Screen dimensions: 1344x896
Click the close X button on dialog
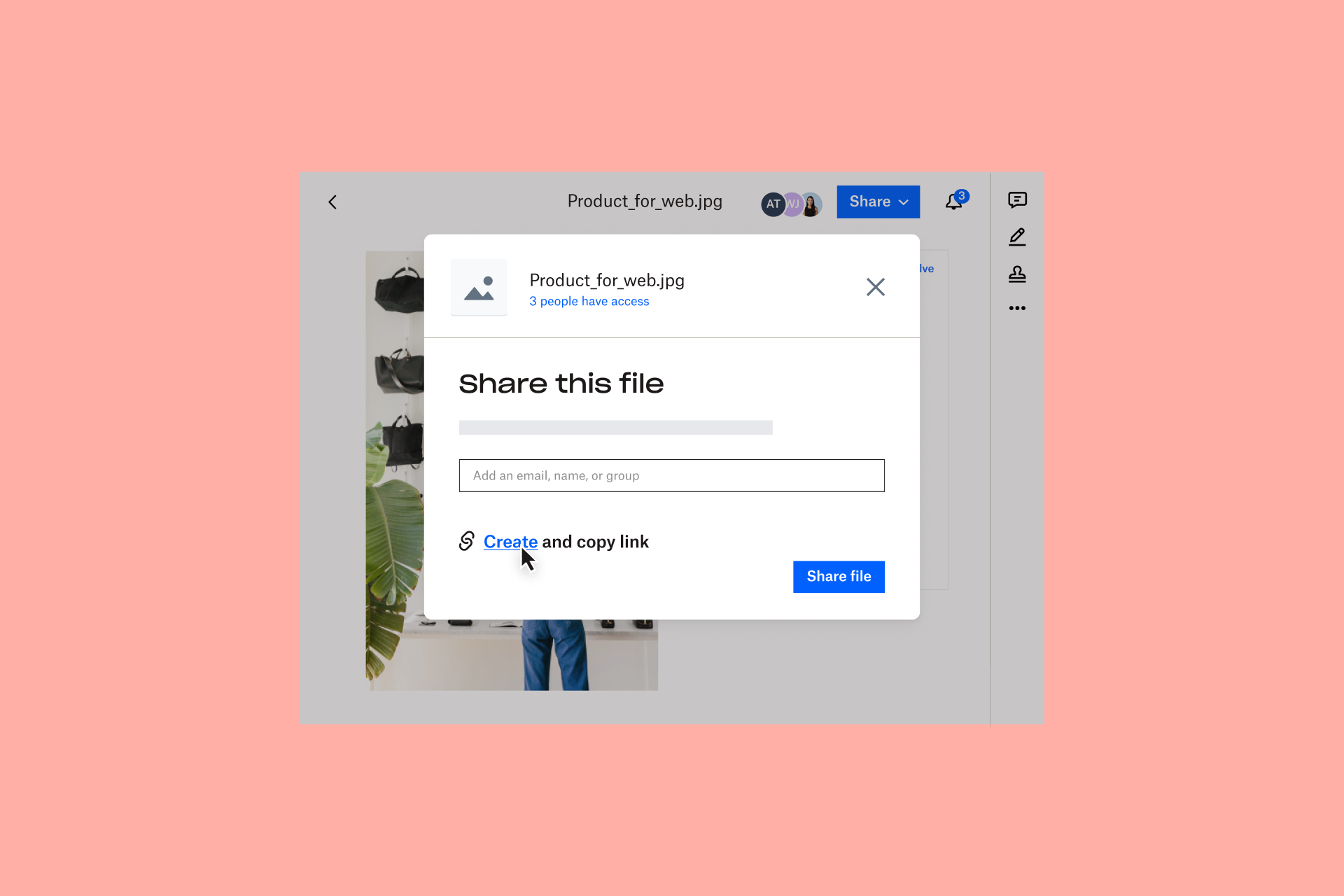875,287
